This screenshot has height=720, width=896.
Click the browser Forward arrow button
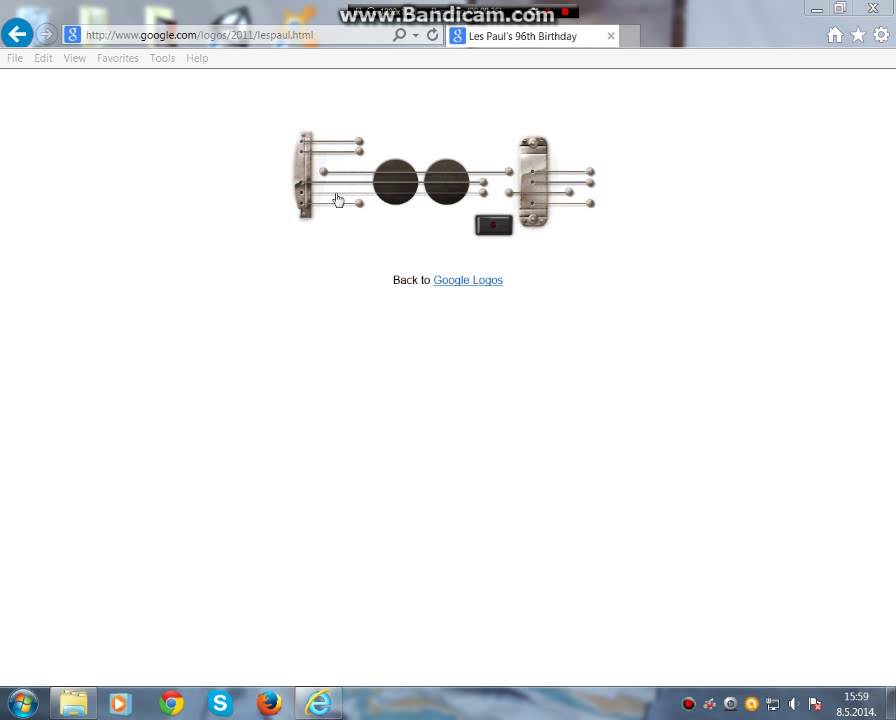[x=46, y=34]
